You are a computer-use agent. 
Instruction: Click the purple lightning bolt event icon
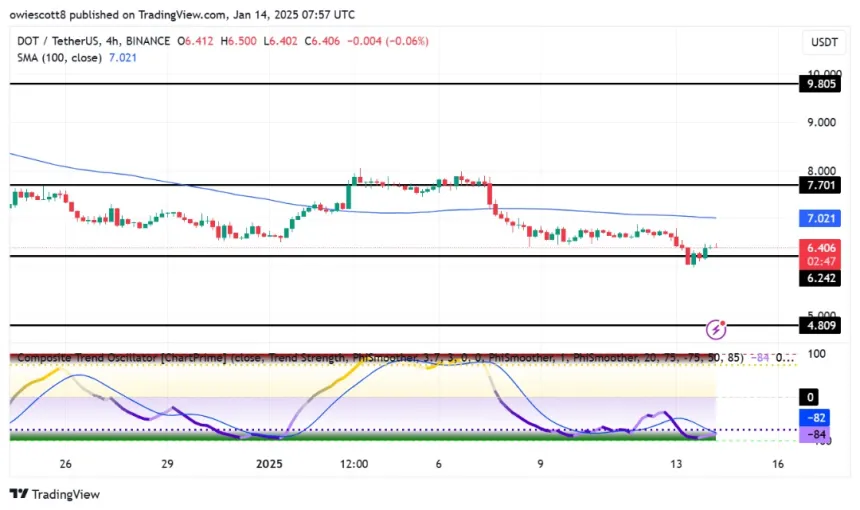click(716, 328)
